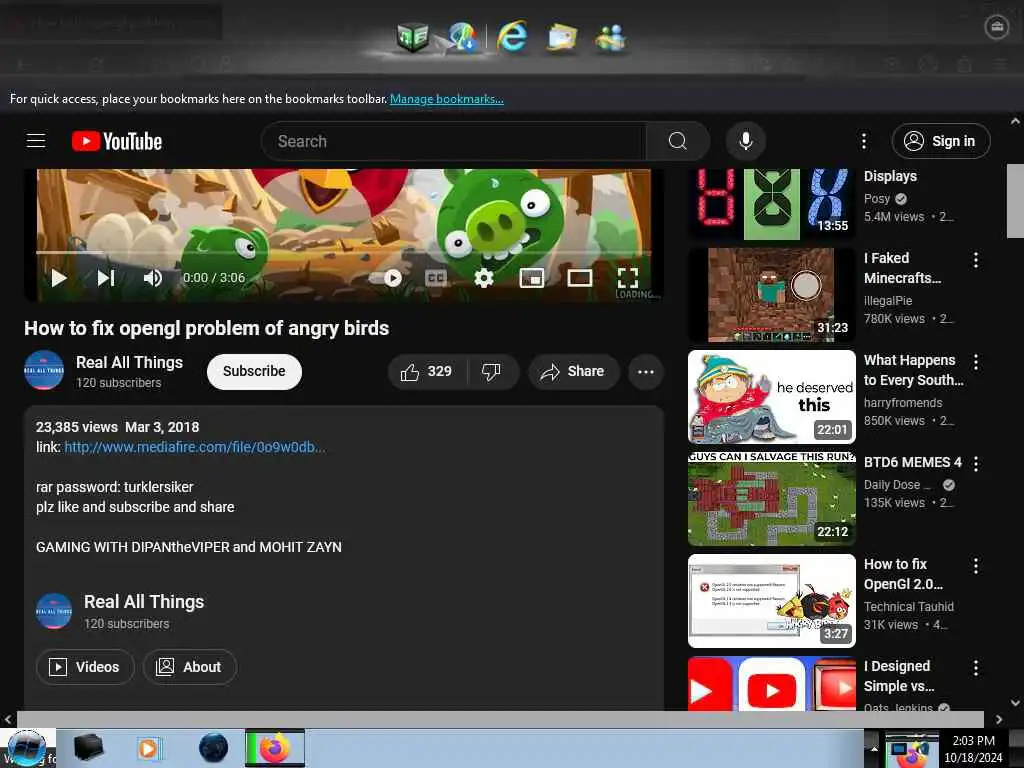Viewport: 1024px width, 768px height.
Task: Open options menu for BTD6 MEMES 4
Action: 976,464
